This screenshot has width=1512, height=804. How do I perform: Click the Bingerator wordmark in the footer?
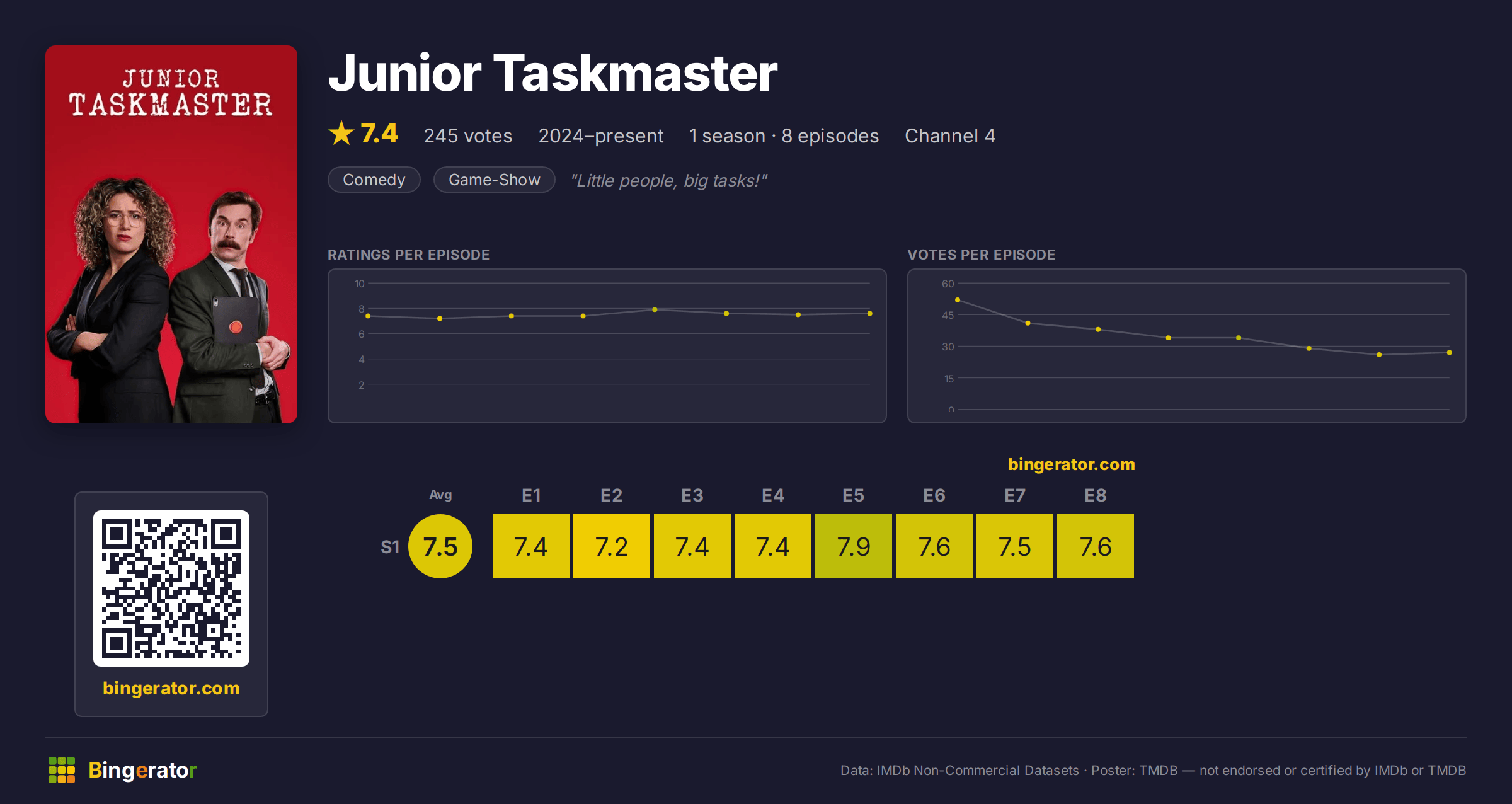click(x=143, y=770)
